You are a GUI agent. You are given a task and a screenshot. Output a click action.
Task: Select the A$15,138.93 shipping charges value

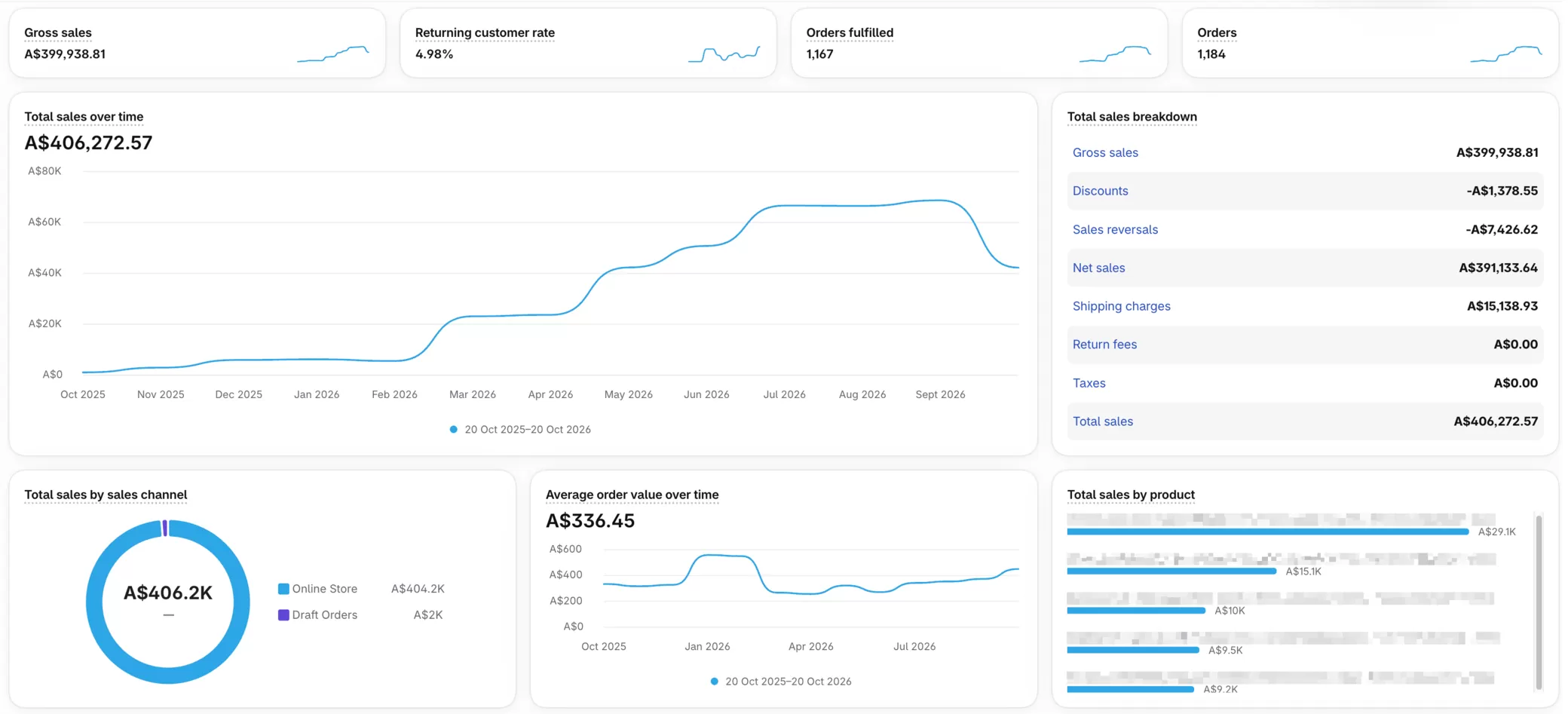pyautogui.click(x=1502, y=306)
